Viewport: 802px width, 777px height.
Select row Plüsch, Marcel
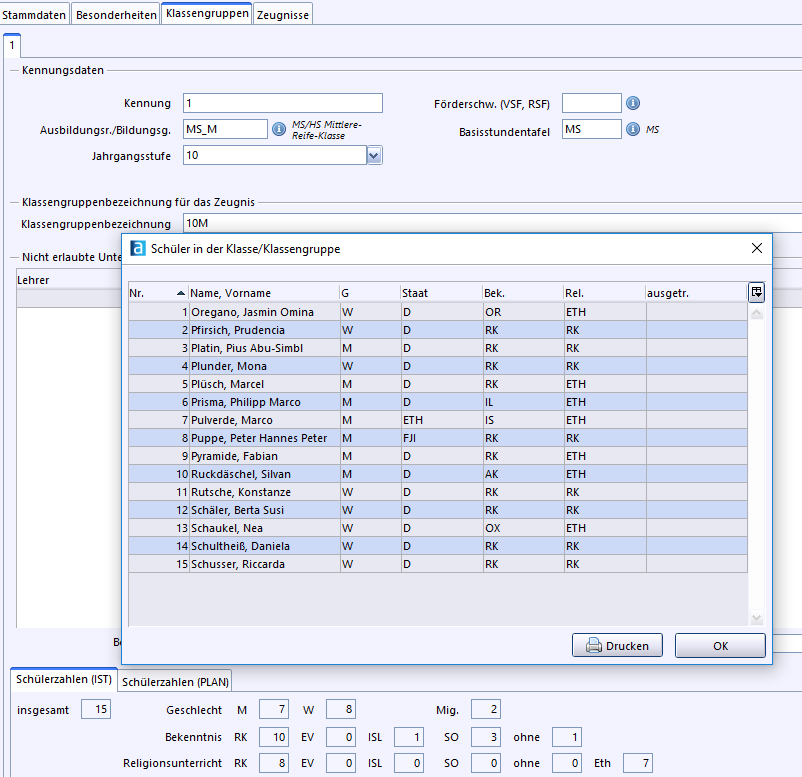pyautogui.click(x=438, y=384)
